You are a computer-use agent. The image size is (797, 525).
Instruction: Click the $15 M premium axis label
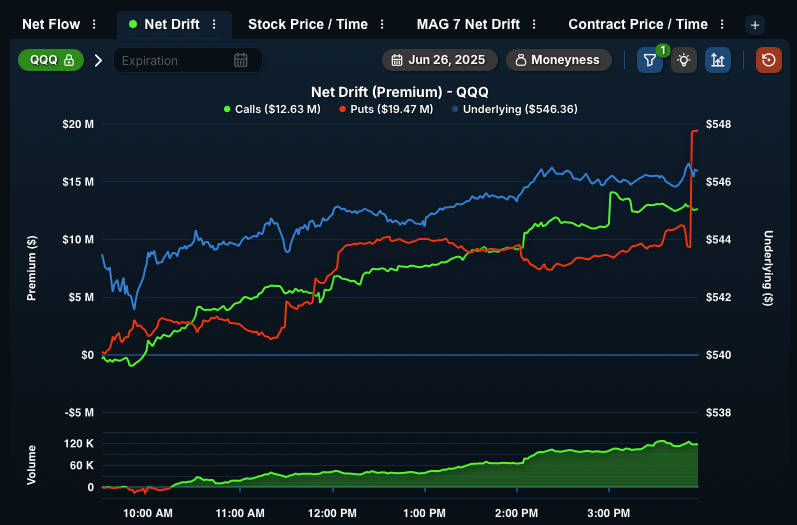(78, 182)
